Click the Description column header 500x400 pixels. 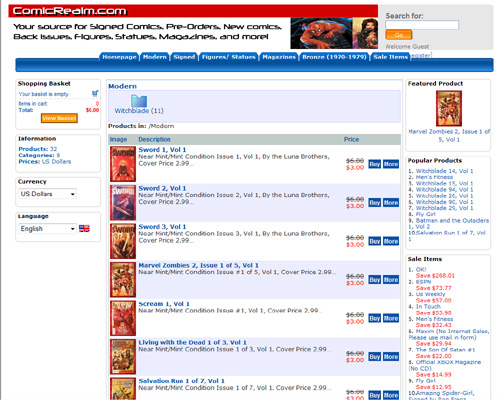[154, 139]
